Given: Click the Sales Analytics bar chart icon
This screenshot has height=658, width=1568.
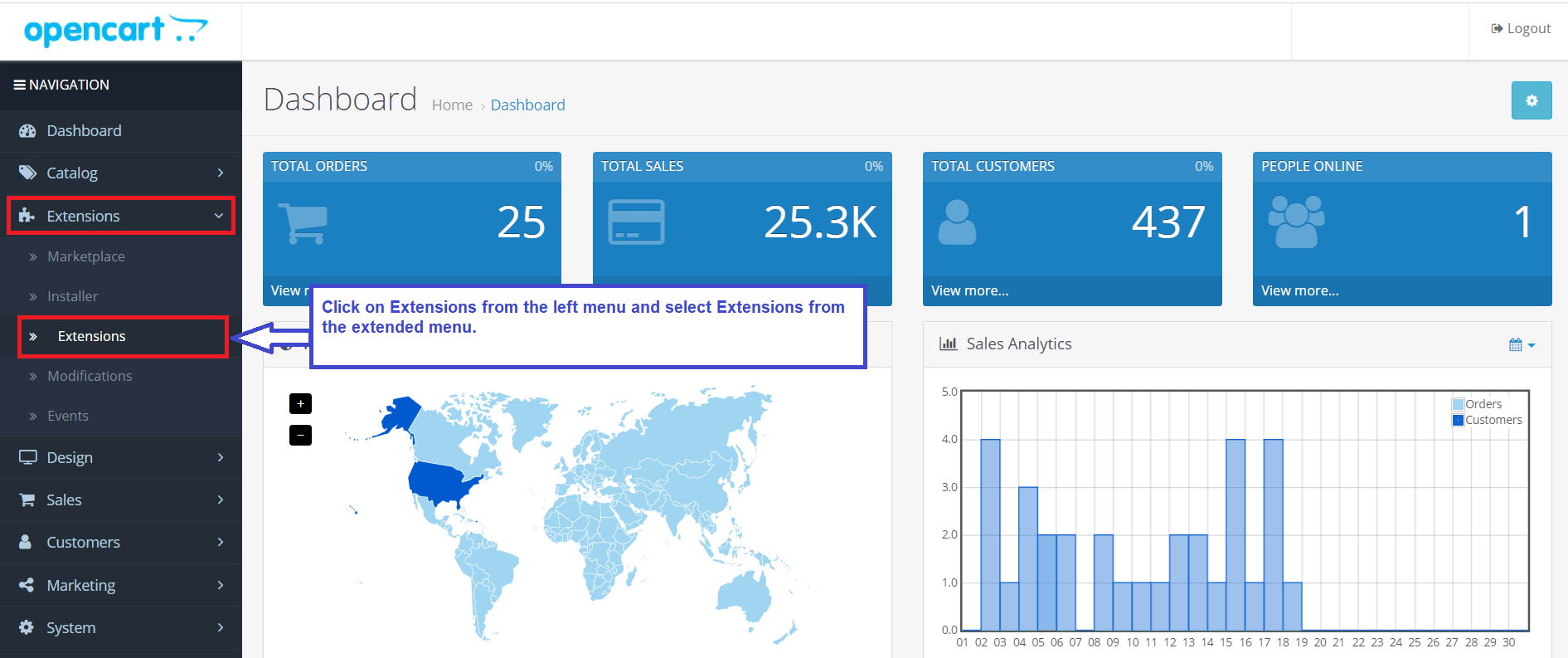Looking at the screenshot, I should pyautogui.click(x=948, y=344).
